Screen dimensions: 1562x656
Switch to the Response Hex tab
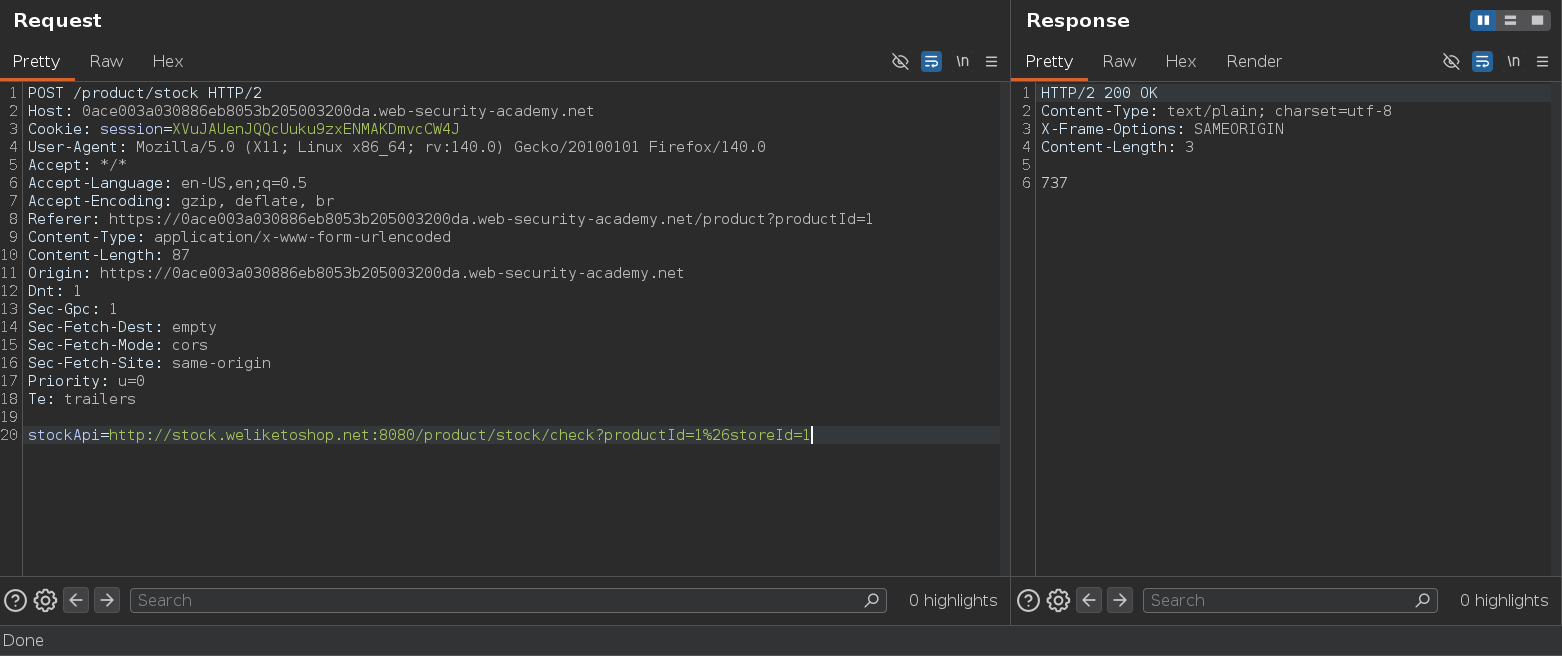1180,61
